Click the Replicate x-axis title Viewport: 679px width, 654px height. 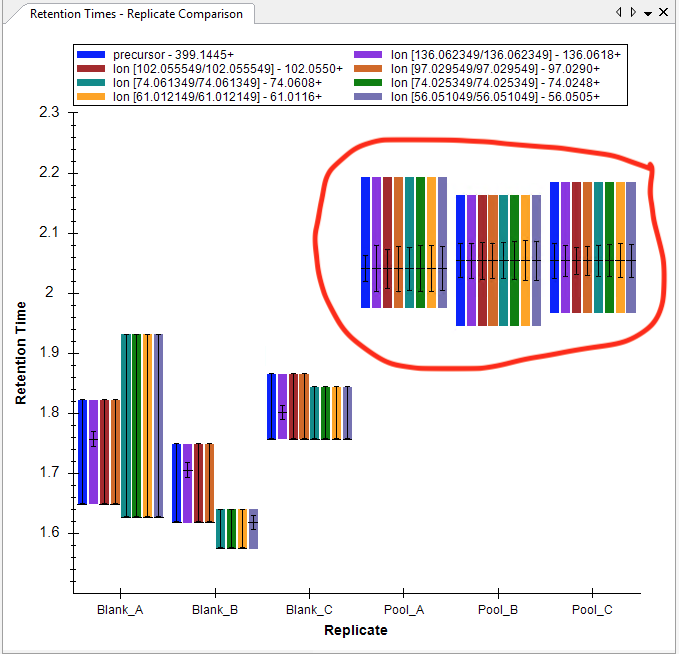click(x=355, y=631)
